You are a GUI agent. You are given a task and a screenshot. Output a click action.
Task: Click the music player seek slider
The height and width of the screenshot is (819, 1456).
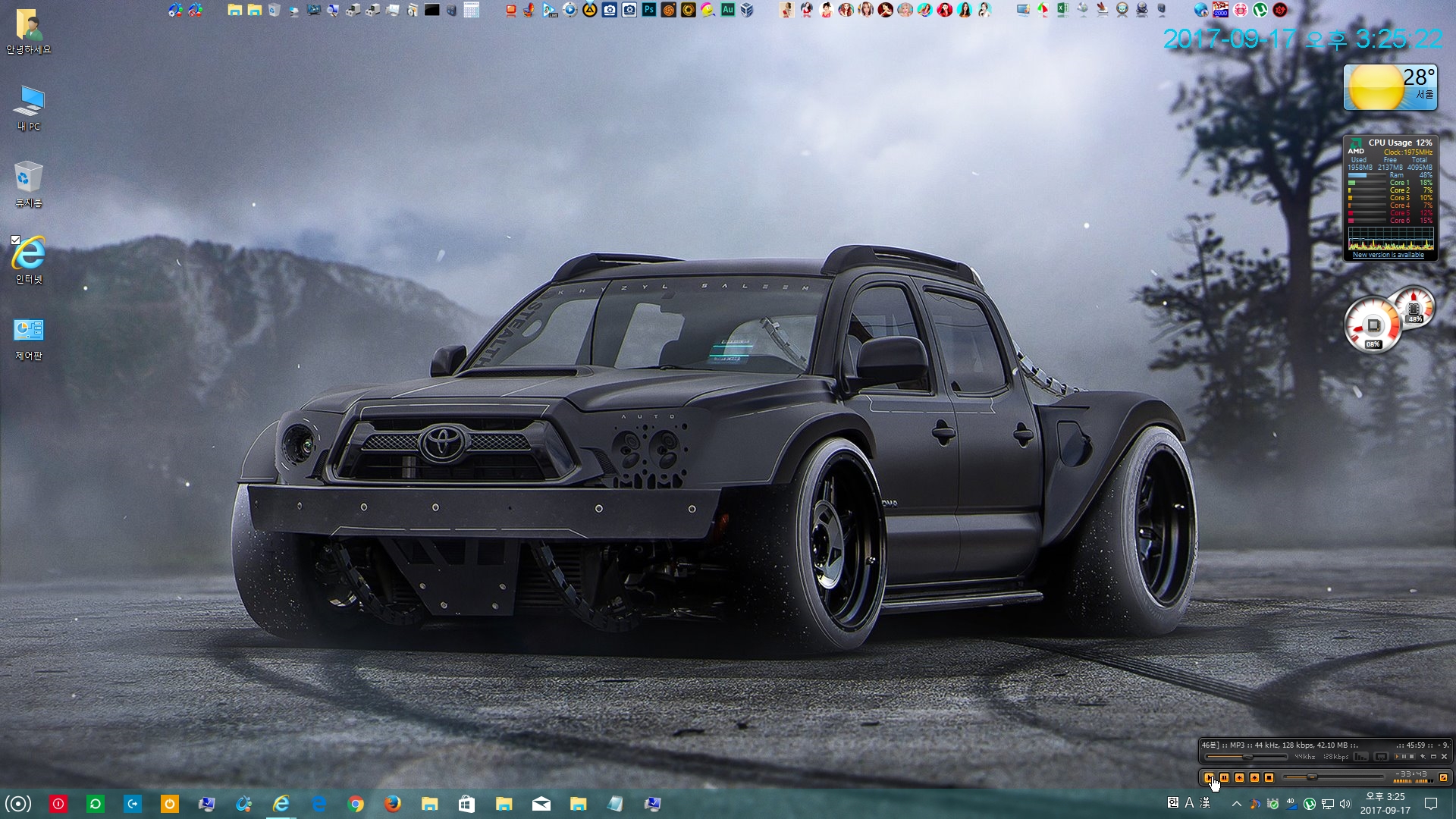tap(1334, 777)
